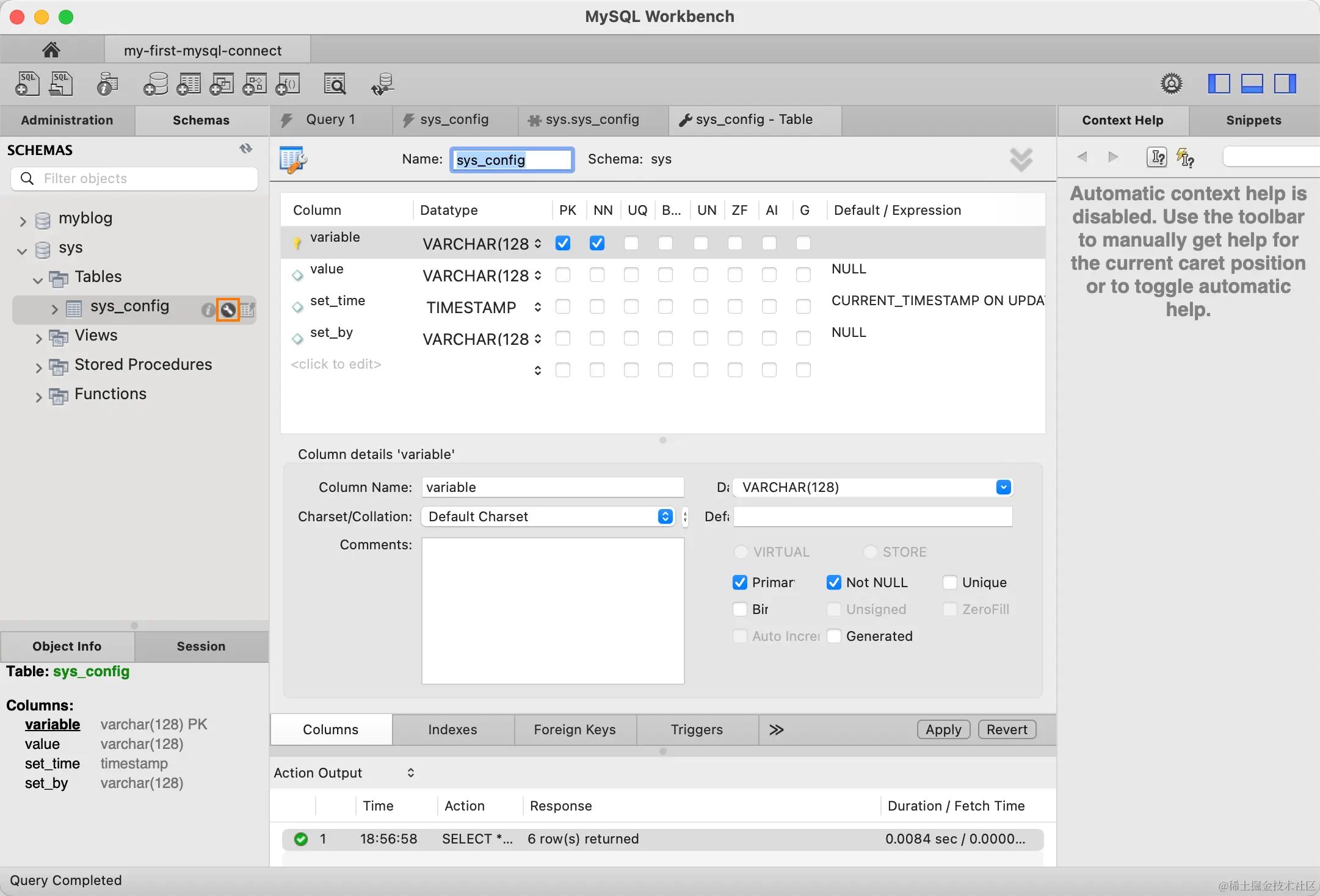Screen dimensions: 1320x896
Task: Enable Unique checkbox in column details
Action: tap(949, 582)
